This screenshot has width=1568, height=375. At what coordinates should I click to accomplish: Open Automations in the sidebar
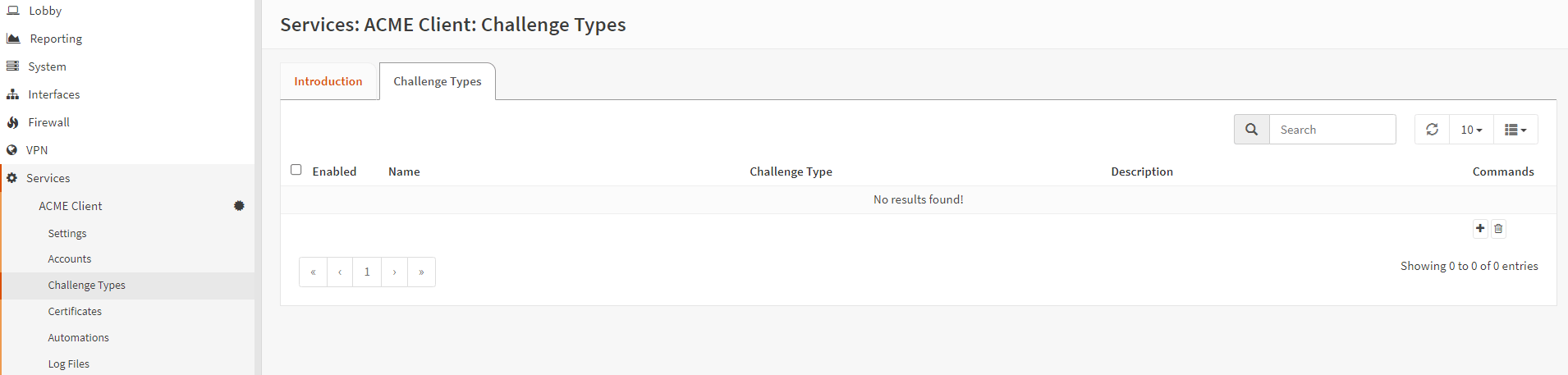[78, 338]
